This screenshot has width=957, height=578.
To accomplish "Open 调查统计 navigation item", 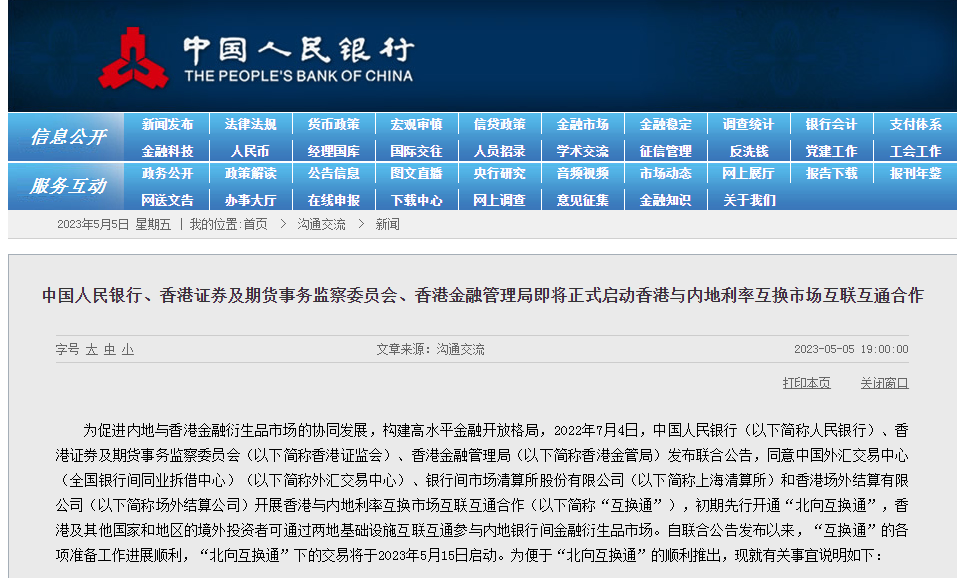I will pos(748,125).
